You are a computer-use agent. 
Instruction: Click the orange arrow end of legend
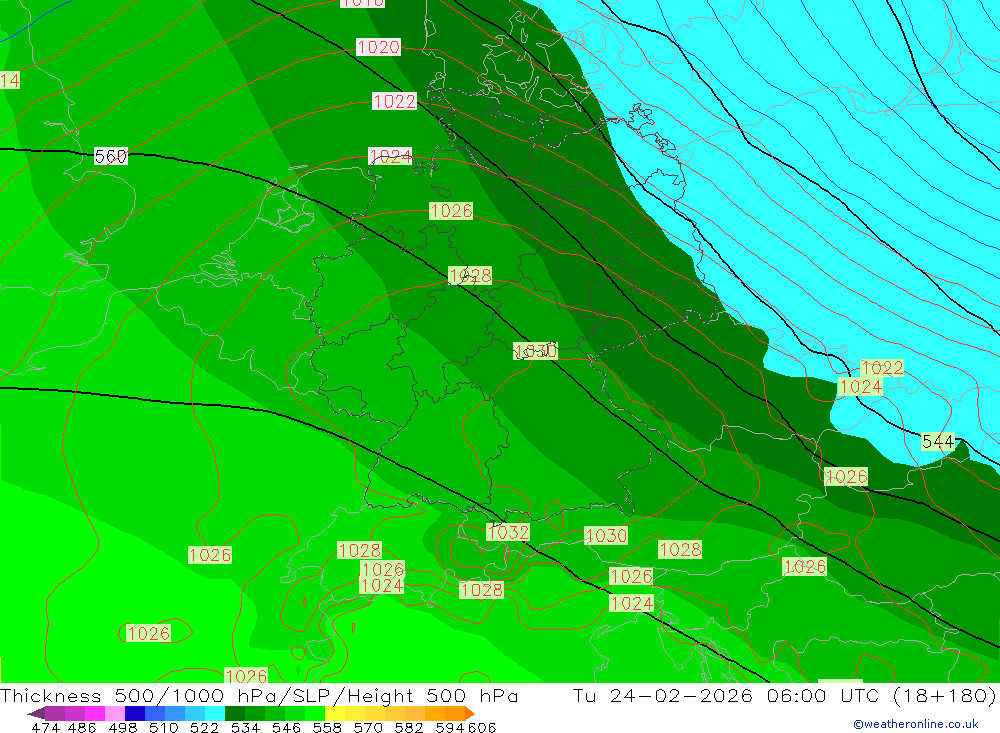point(470,713)
